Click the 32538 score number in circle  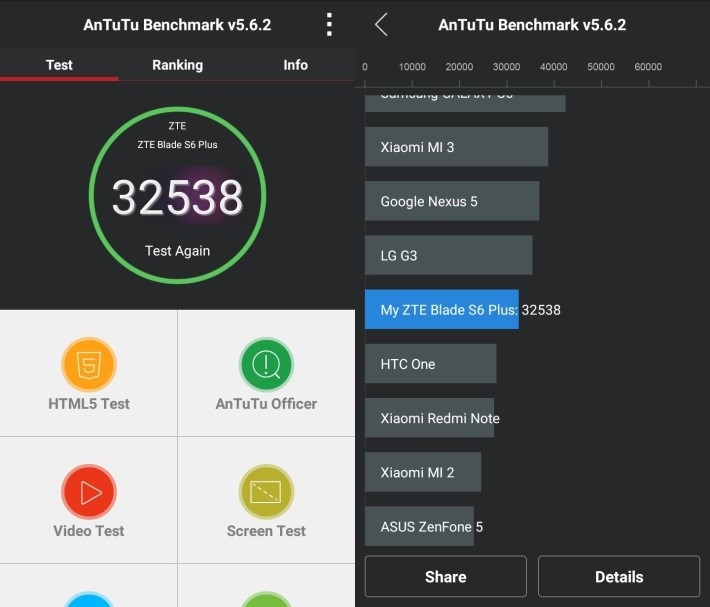coord(178,197)
